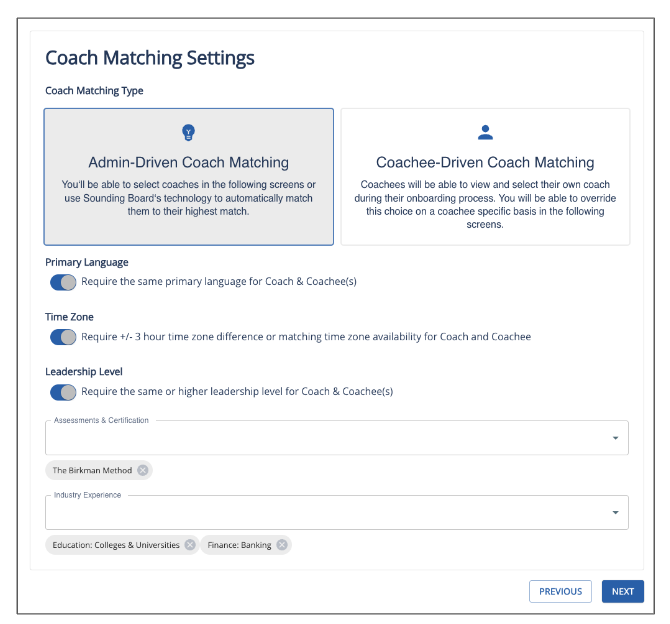
Task: Remove The Birkman Method chip
Action: click(x=143, y=470)
